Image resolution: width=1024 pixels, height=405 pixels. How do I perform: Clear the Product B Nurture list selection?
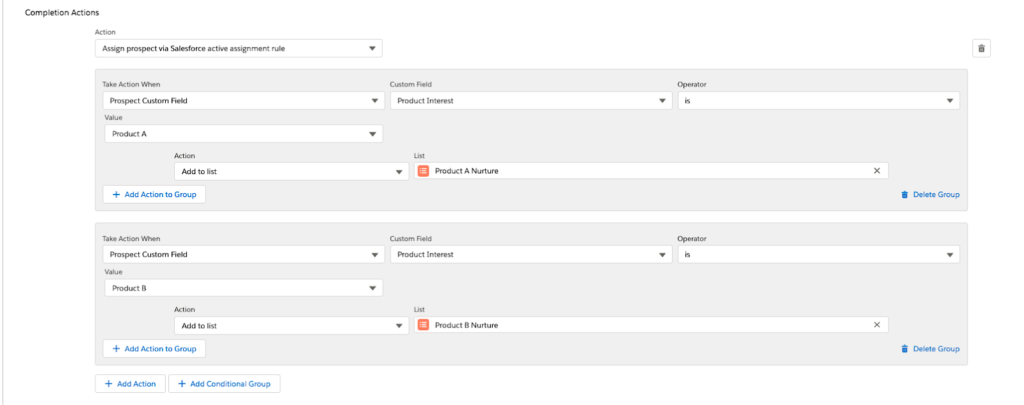point(877,325)
